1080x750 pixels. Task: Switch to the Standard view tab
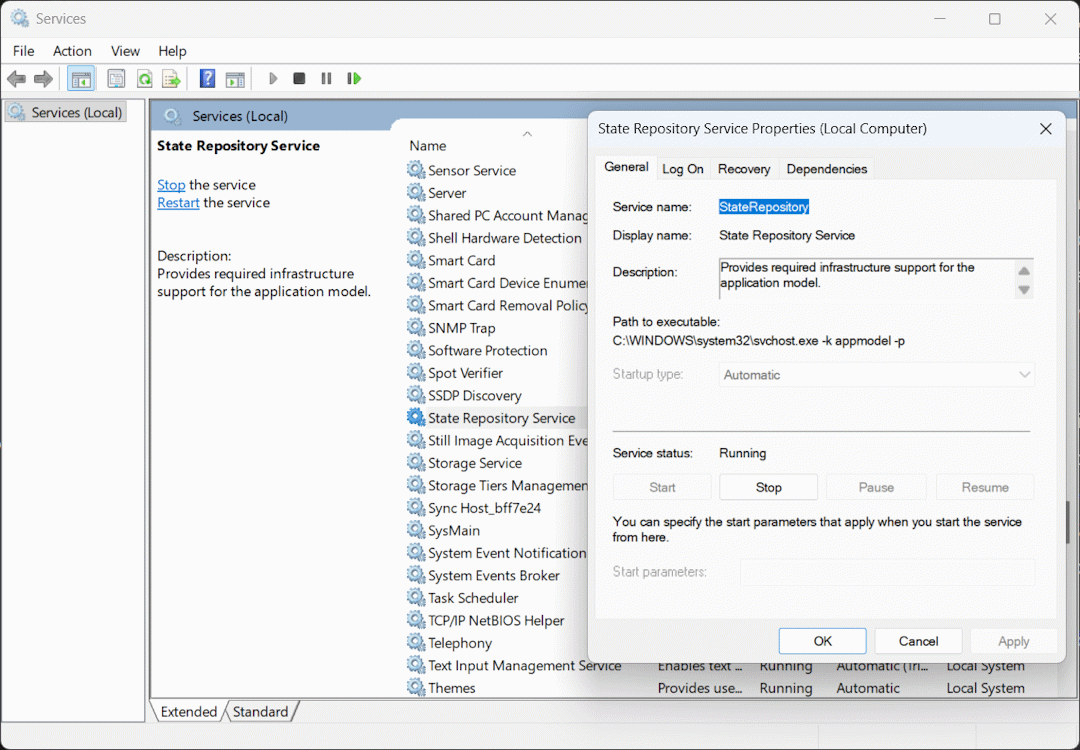260,712
